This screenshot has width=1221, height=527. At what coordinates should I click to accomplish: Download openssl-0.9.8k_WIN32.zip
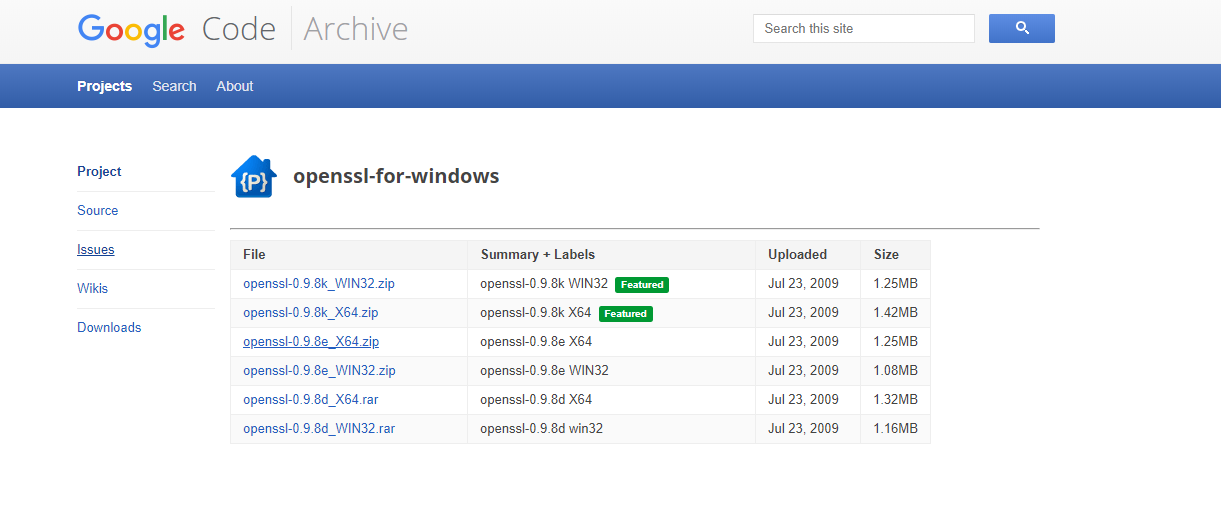tap(319, 284)
